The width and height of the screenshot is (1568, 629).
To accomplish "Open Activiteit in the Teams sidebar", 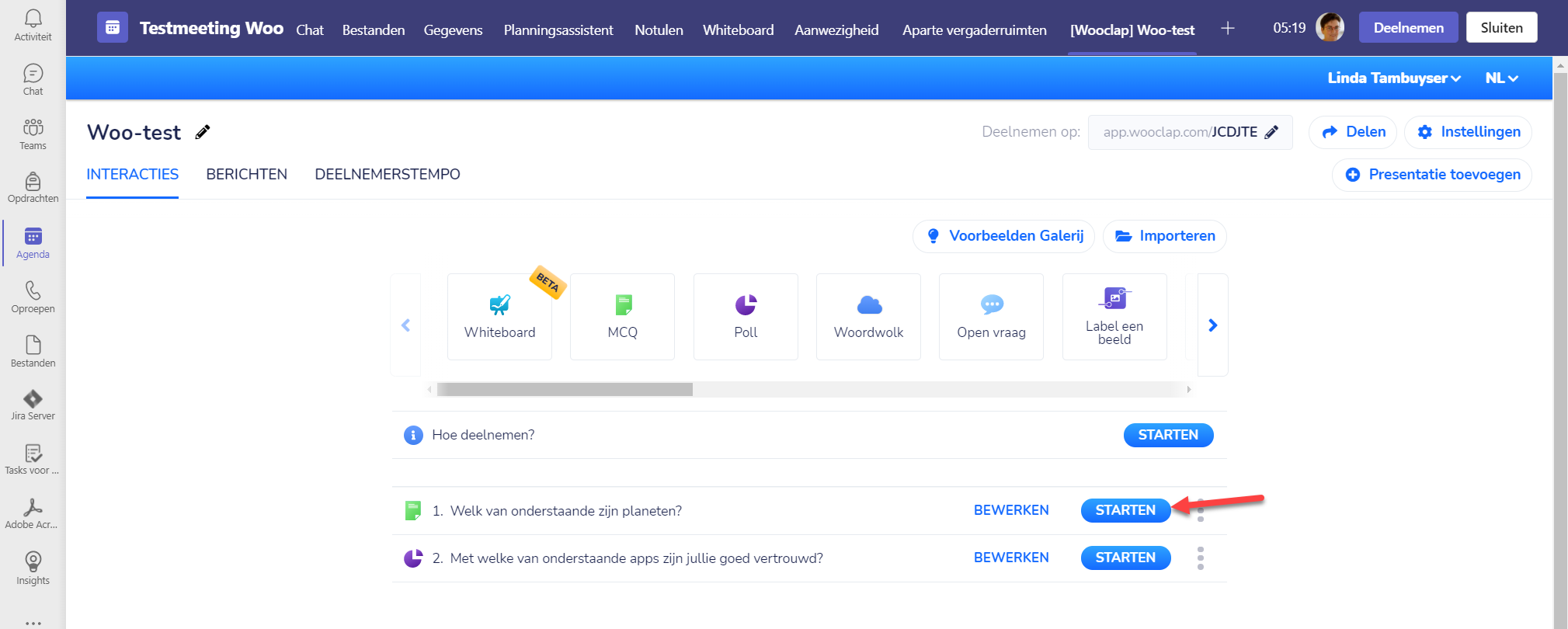I will tap(33, 25).
